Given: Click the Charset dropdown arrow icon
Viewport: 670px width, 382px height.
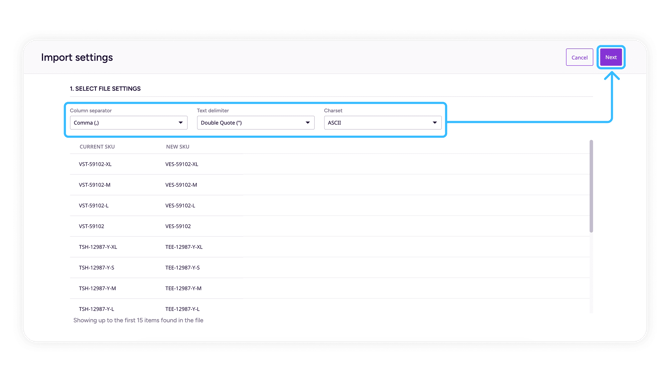Looking at the screenshot, I should point(435,123).
